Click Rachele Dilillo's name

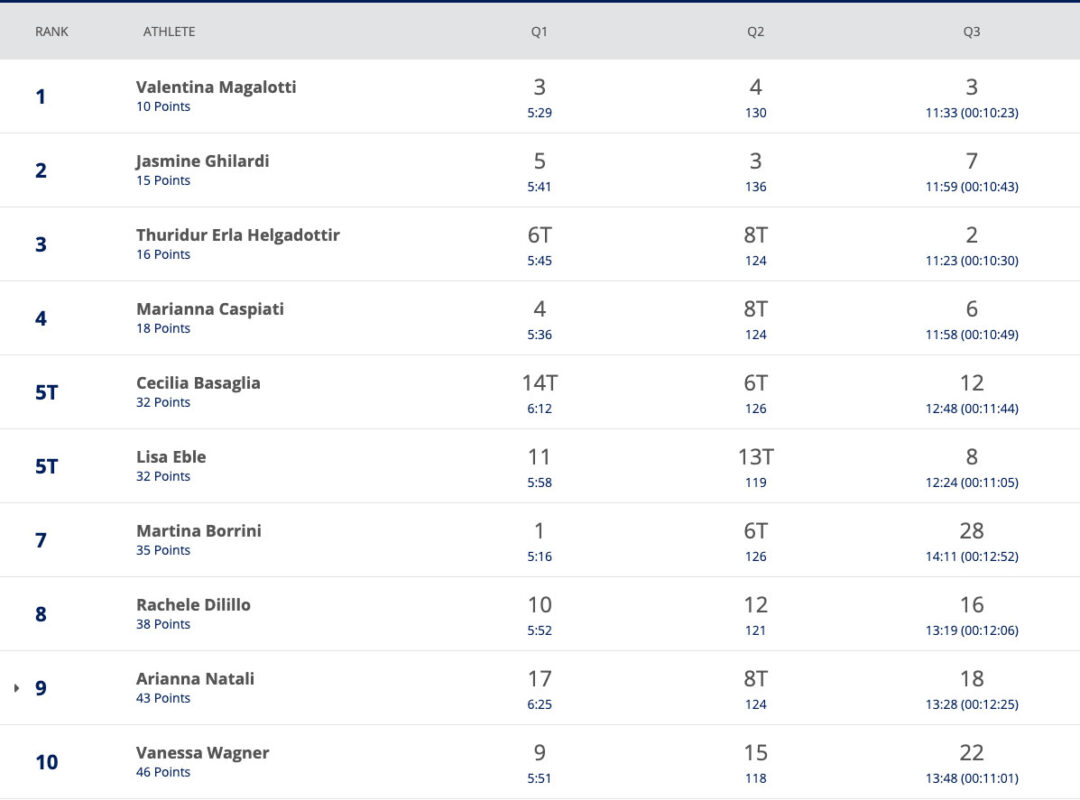194,605
